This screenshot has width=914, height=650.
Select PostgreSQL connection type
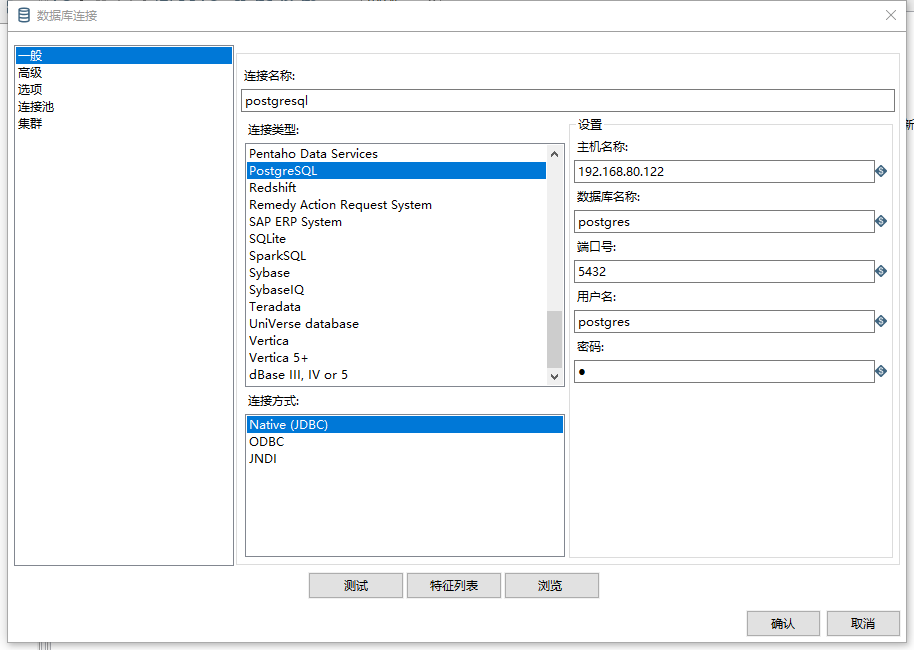(396, 170)
